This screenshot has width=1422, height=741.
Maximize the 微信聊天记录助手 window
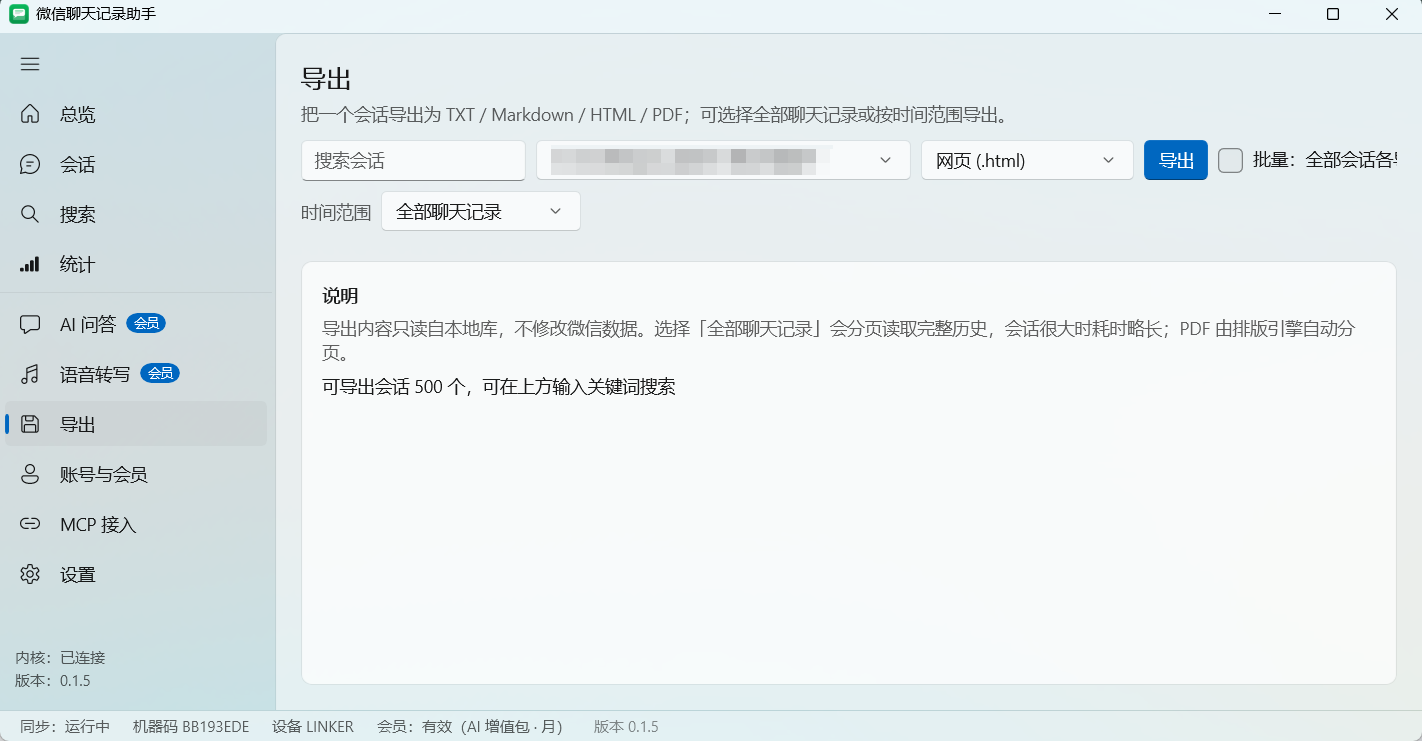1333,14
